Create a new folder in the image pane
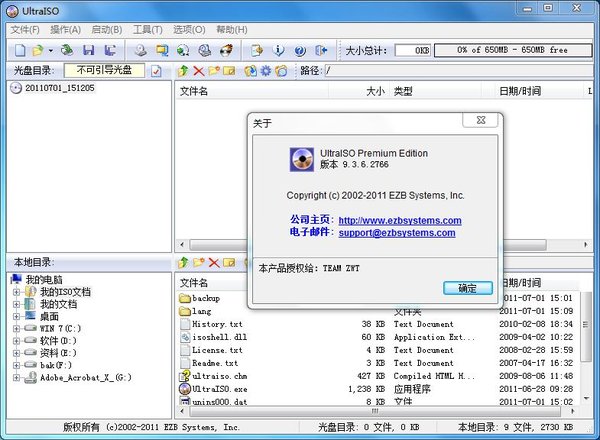This screenshot has width=600, height=440. (214, 71)
